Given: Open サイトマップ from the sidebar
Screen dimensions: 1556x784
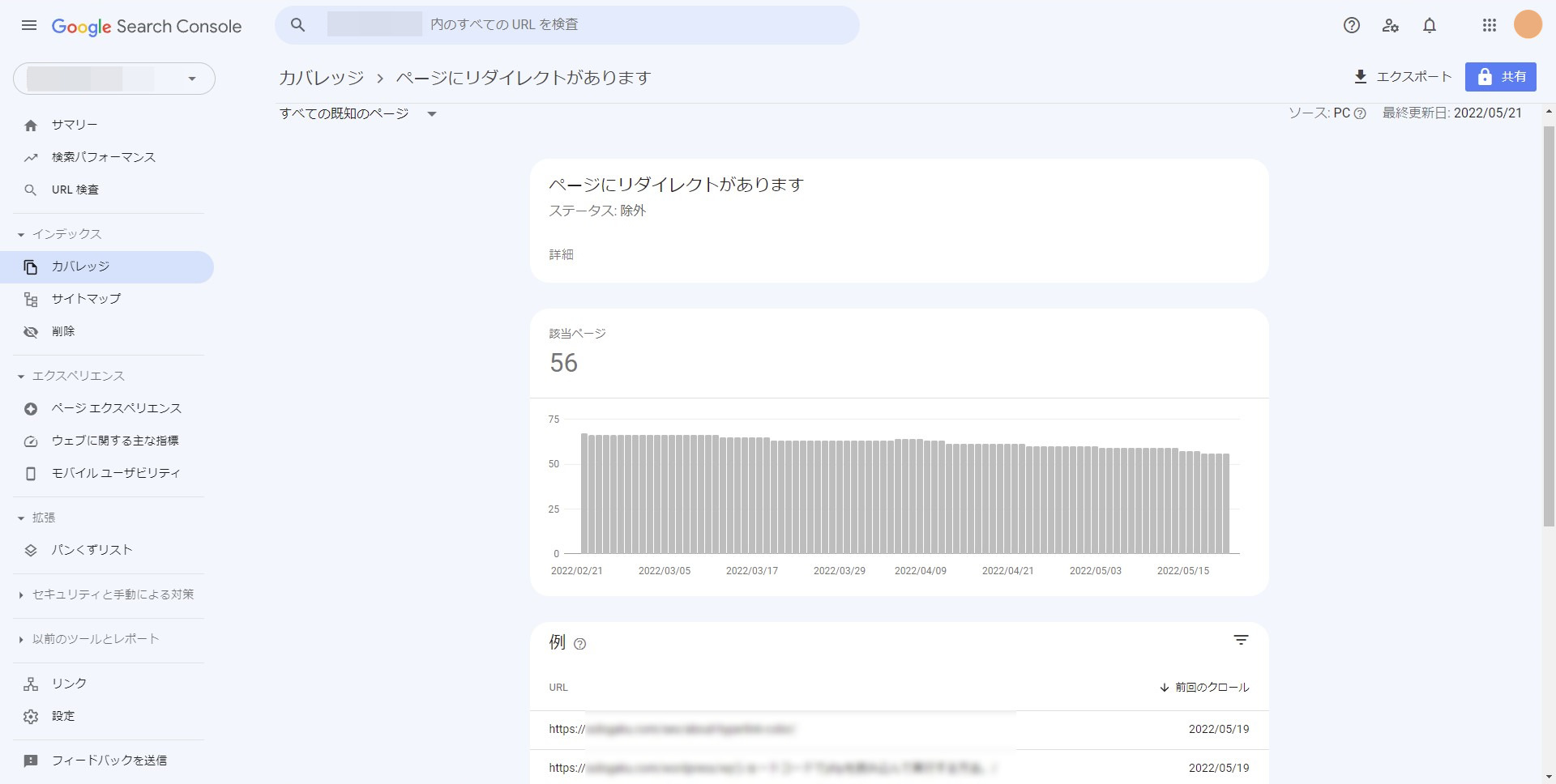Looking at the screenshot, I should pyautogui.click(x=86, y=299).
